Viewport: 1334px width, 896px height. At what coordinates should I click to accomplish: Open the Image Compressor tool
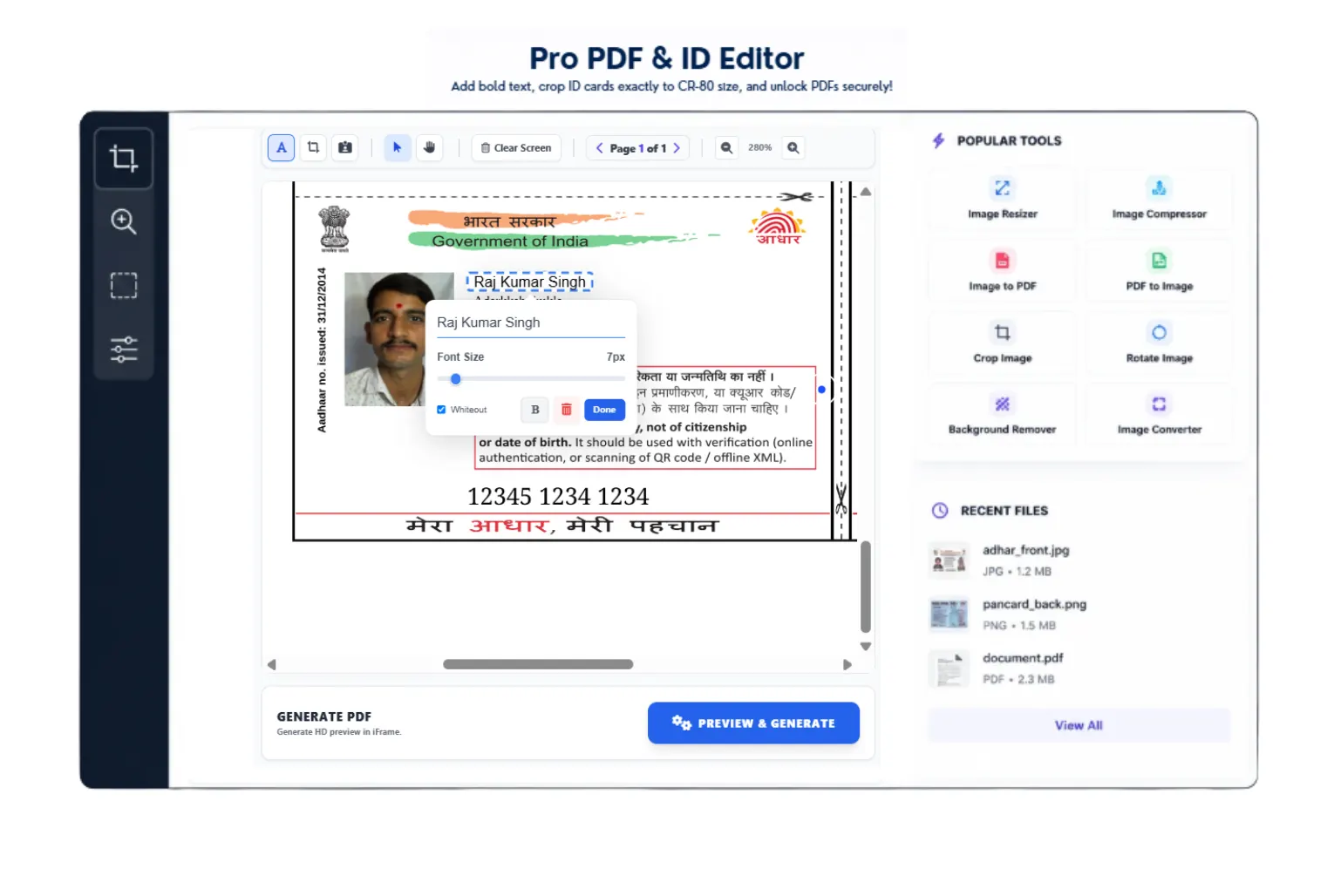[x=1159, y=200]
